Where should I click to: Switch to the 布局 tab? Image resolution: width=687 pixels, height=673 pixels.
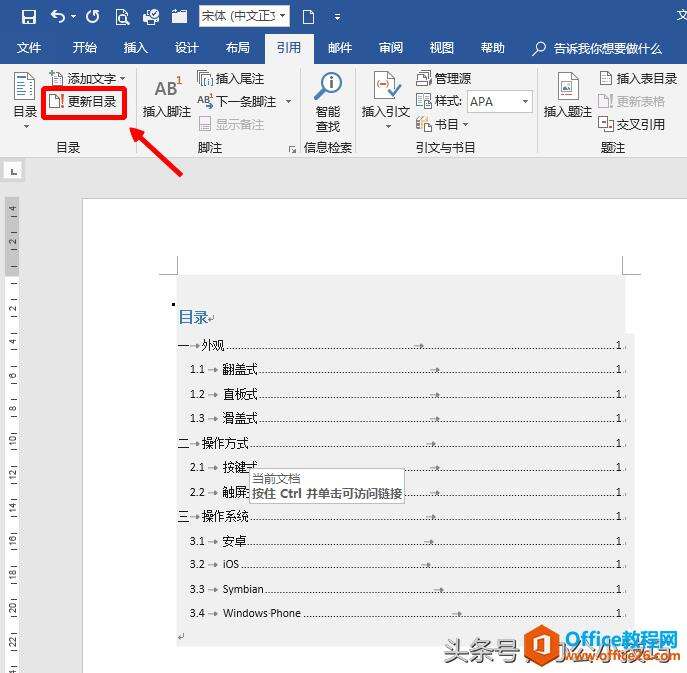click(x=237, y=47)
